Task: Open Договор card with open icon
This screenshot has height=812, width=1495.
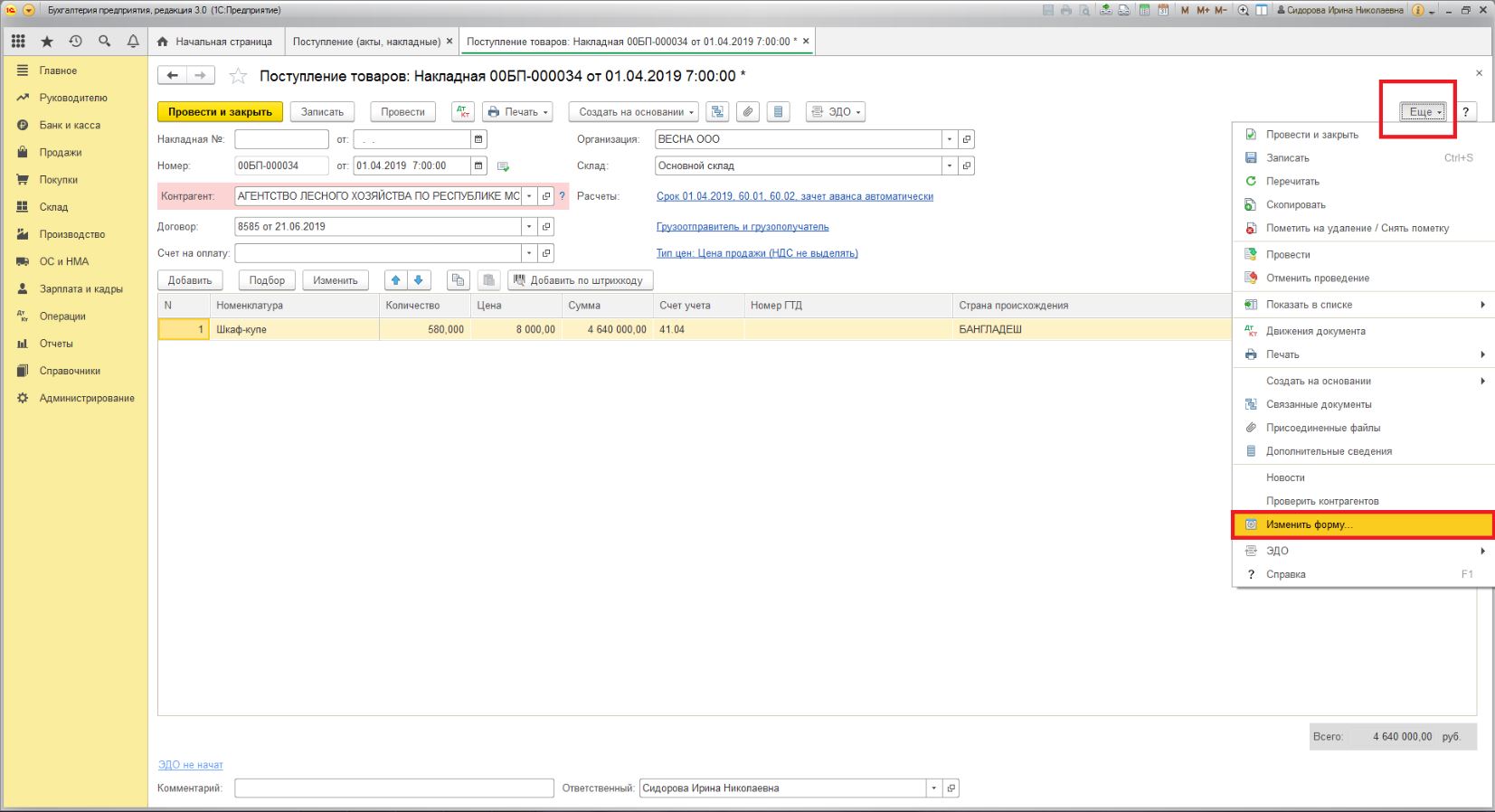Action: coord(546,227)
